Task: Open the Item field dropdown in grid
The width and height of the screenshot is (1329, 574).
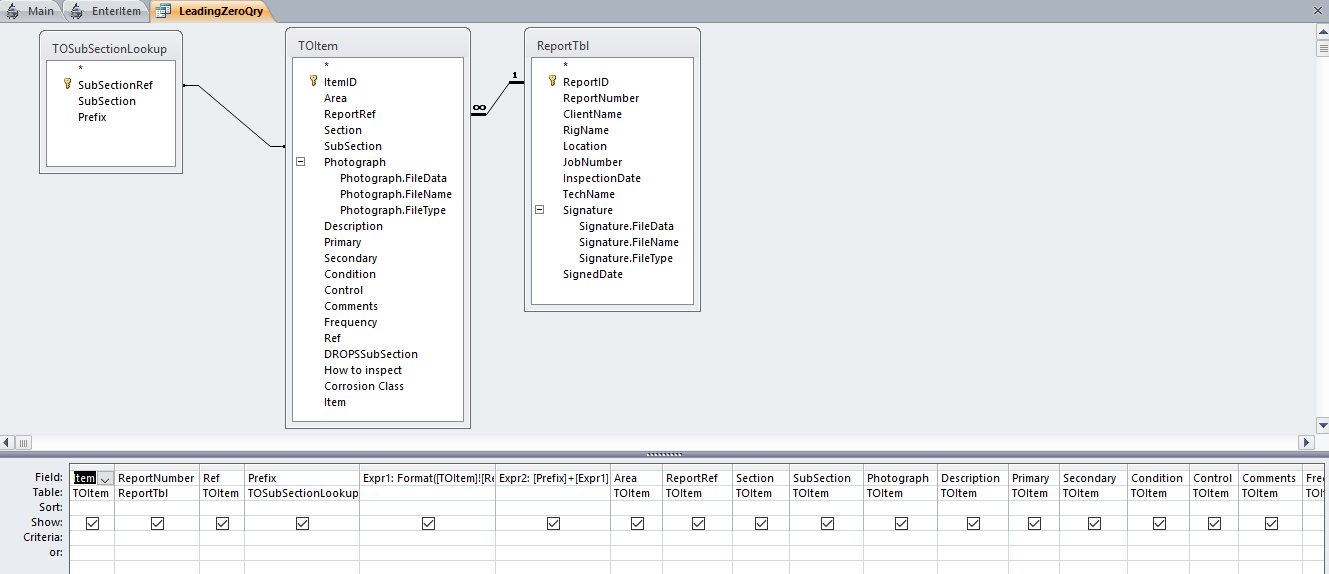Action: point(105,479)
